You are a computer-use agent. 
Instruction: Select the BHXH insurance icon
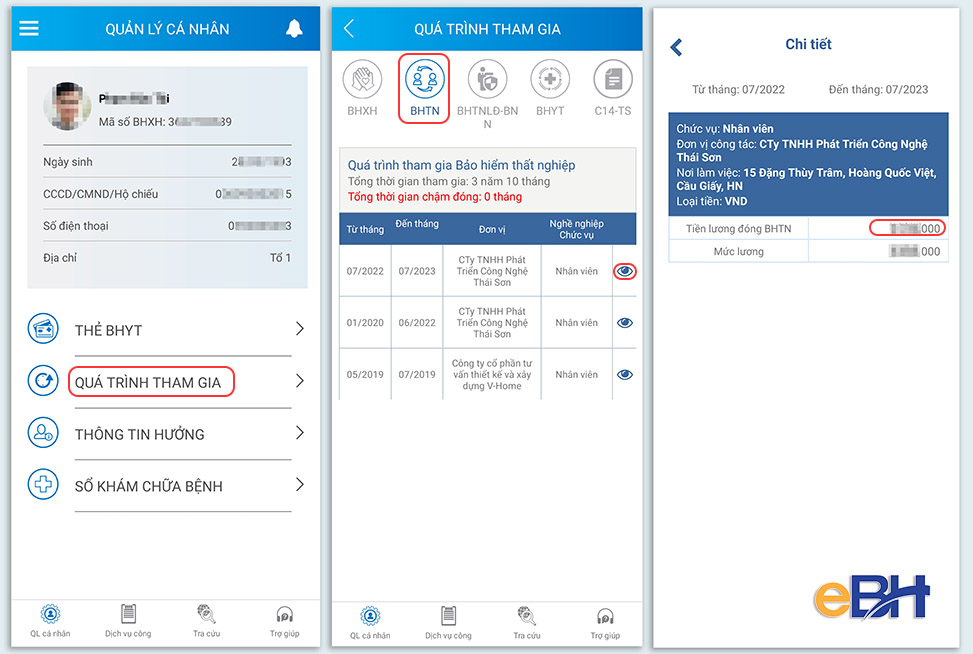coord(362,80)
